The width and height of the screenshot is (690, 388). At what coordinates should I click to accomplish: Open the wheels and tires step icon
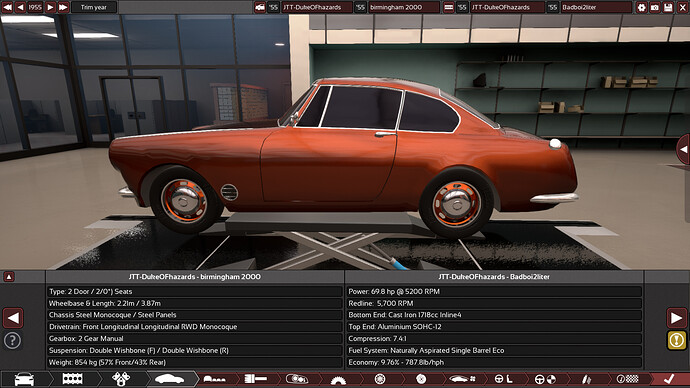(x=380, y=379)
